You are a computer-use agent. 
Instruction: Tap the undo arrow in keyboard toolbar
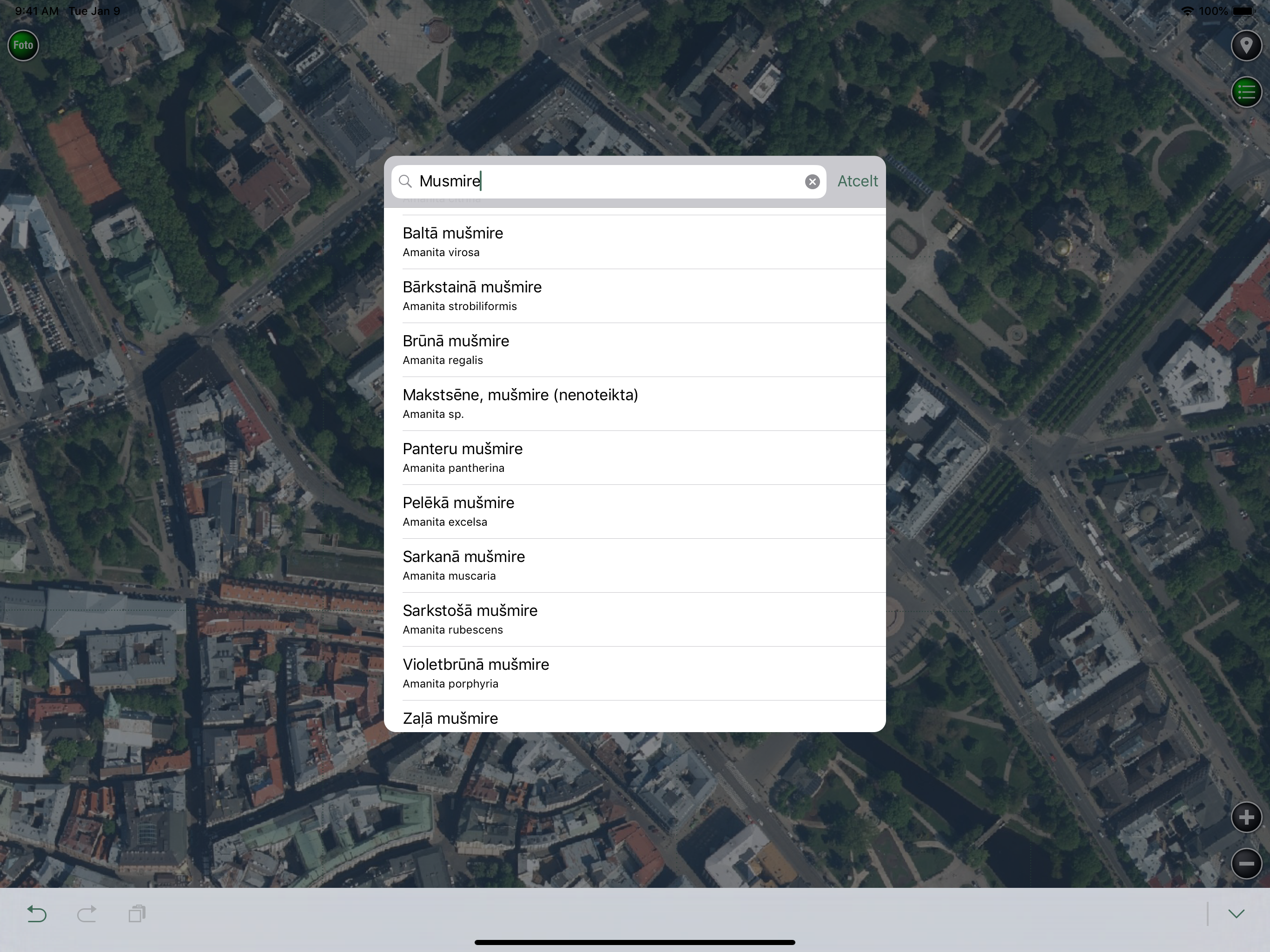pos(37,913)
